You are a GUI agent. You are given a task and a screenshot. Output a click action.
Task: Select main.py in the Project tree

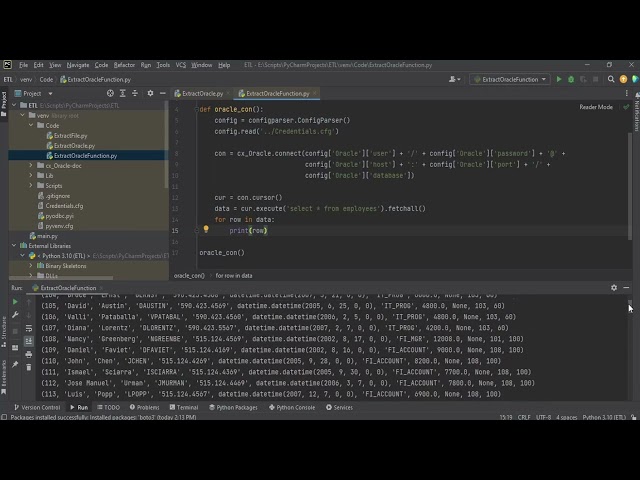coord(47,236)
